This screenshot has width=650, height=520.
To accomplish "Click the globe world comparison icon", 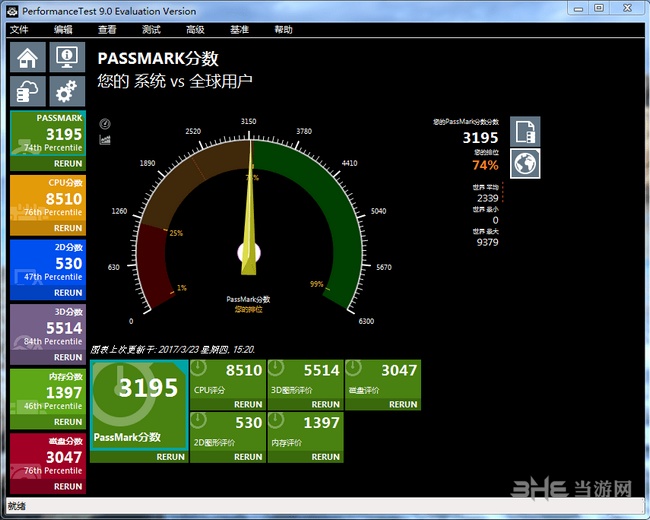I will click(525, 163).
